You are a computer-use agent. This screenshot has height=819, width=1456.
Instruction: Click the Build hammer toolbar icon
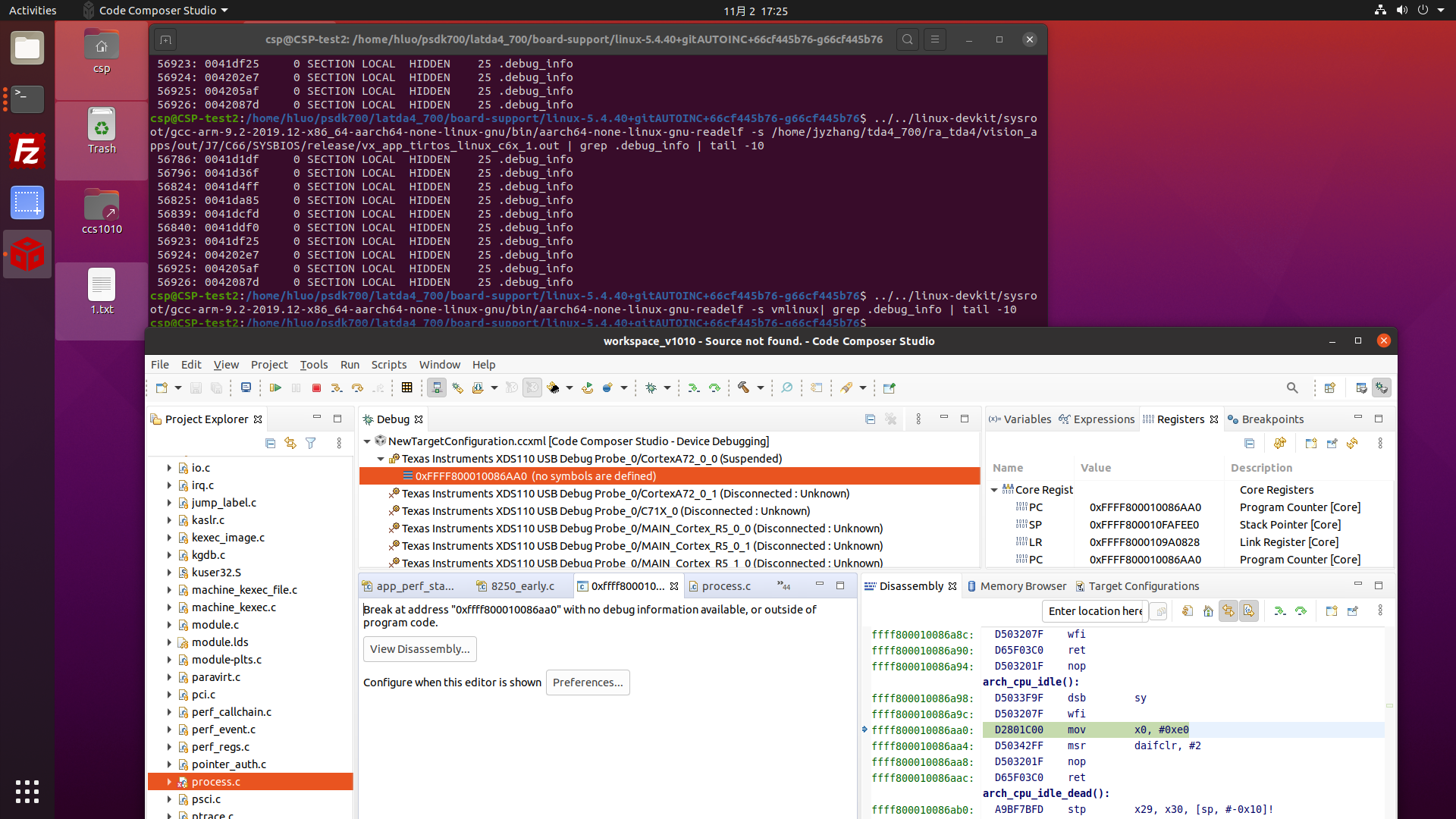click(743, 388)
